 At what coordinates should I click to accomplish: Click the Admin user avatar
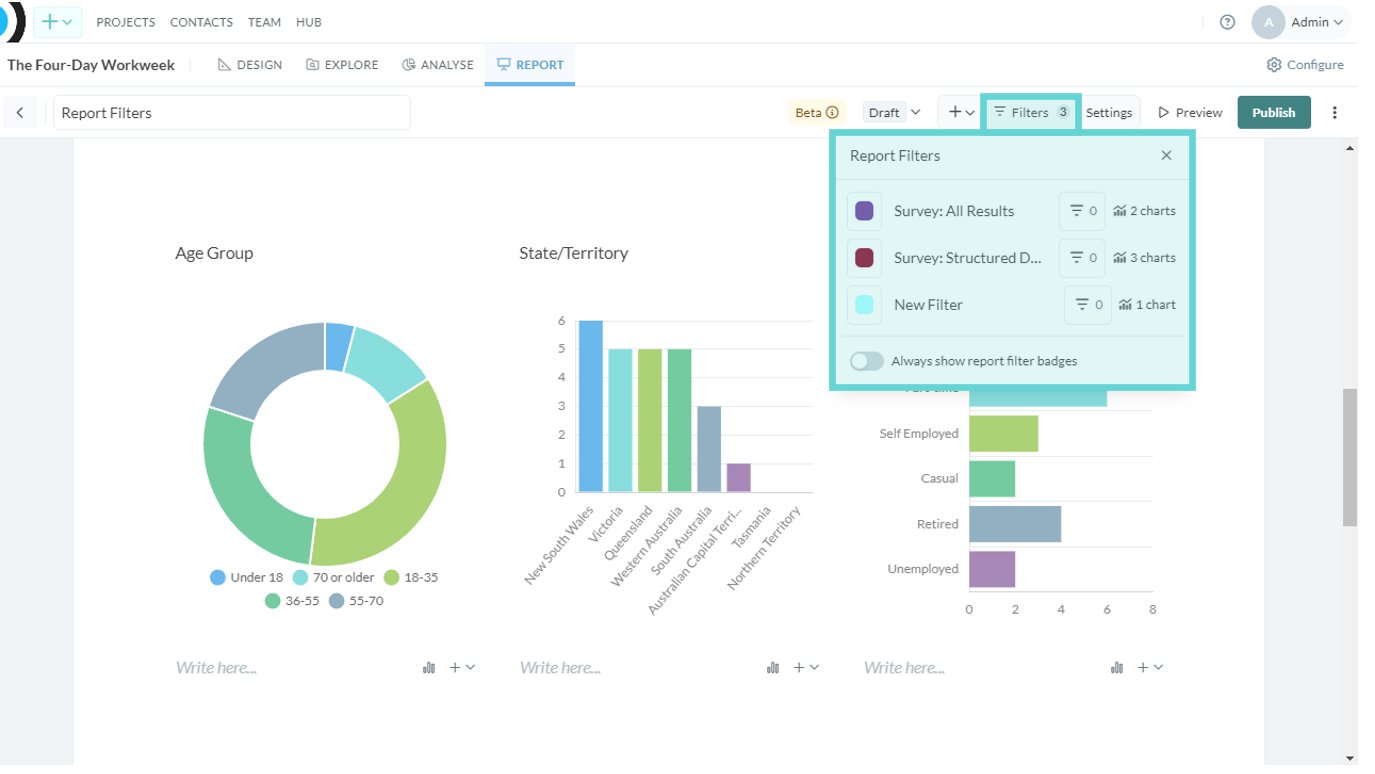pos(1268,22)
